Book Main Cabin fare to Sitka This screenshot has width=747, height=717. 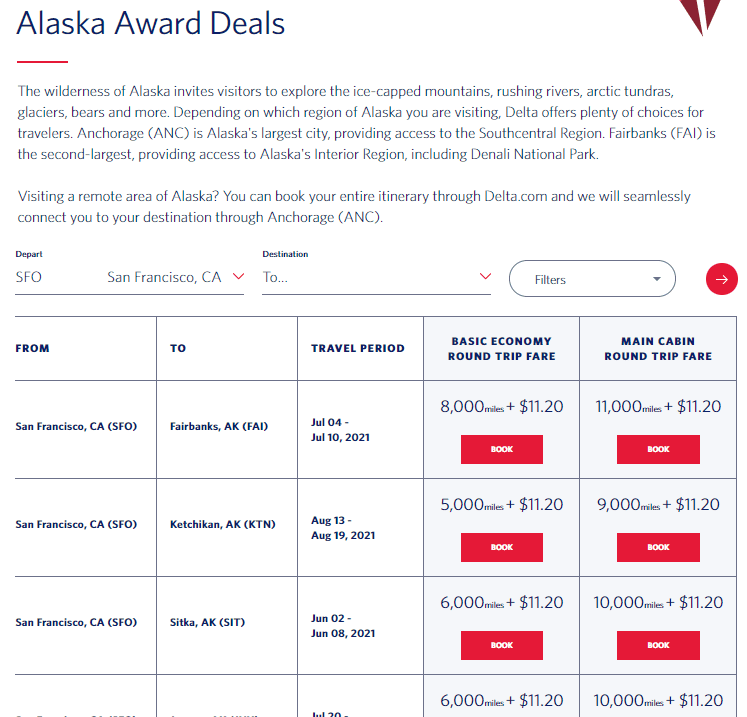pos(658,645)
